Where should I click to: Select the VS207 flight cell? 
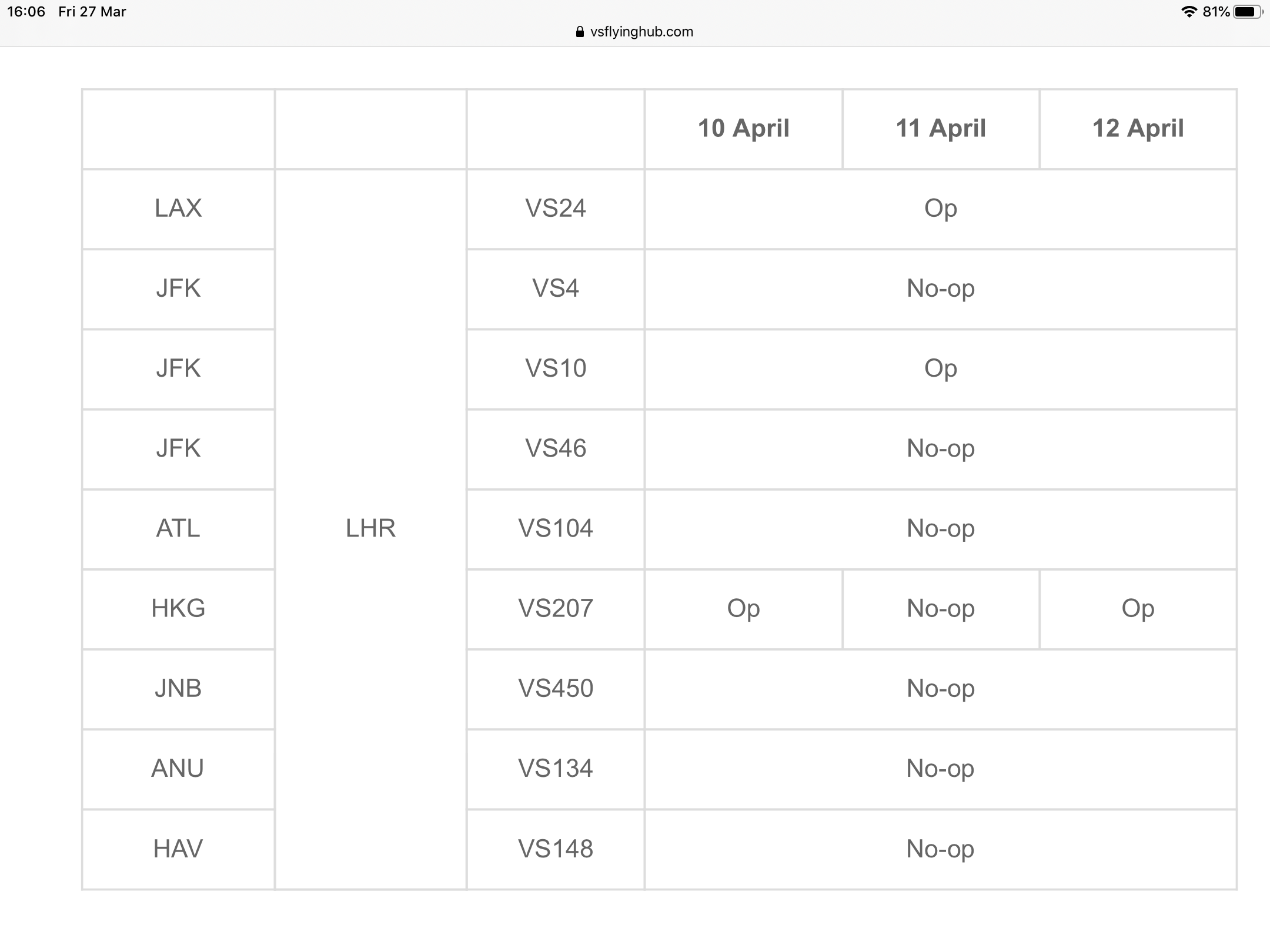pos(556,609)
